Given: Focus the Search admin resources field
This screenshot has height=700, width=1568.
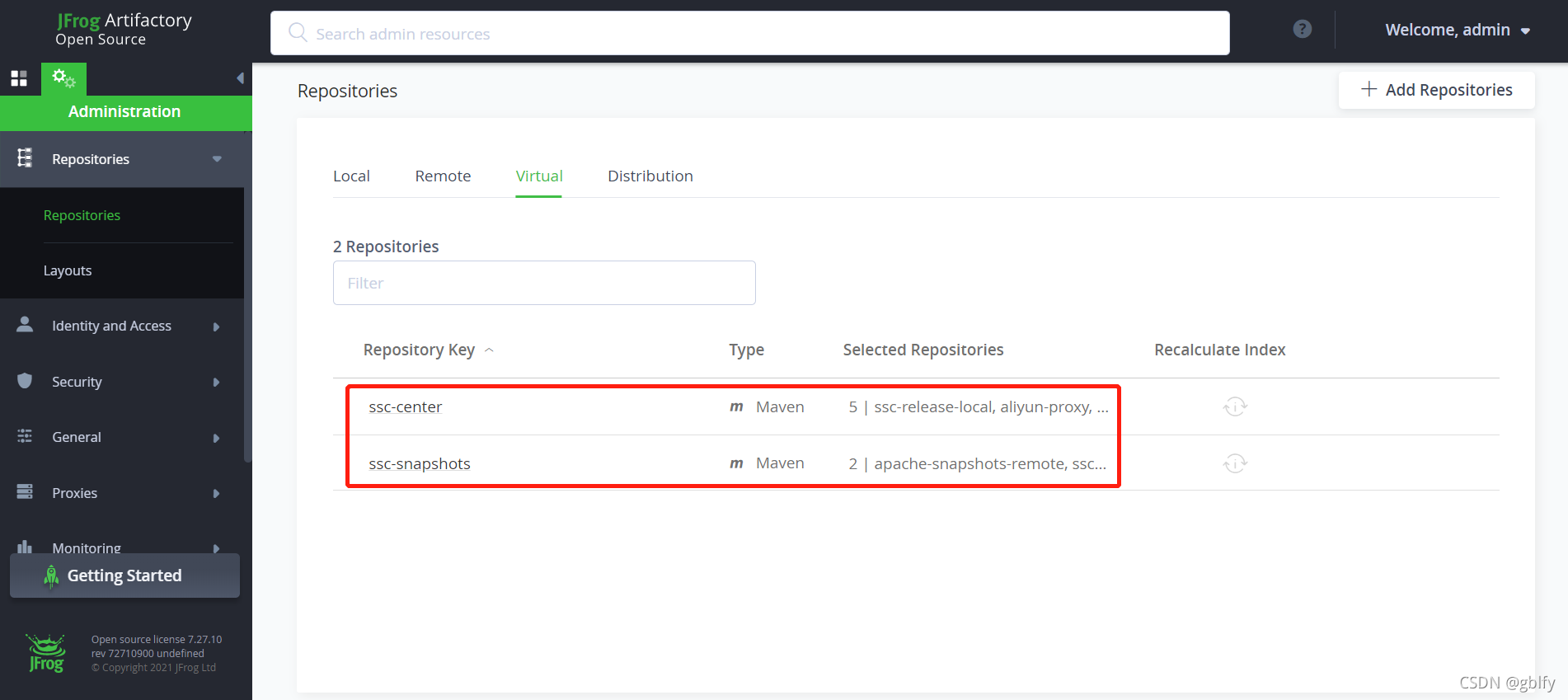Looking at the screenshot, I should click(750, 33).
